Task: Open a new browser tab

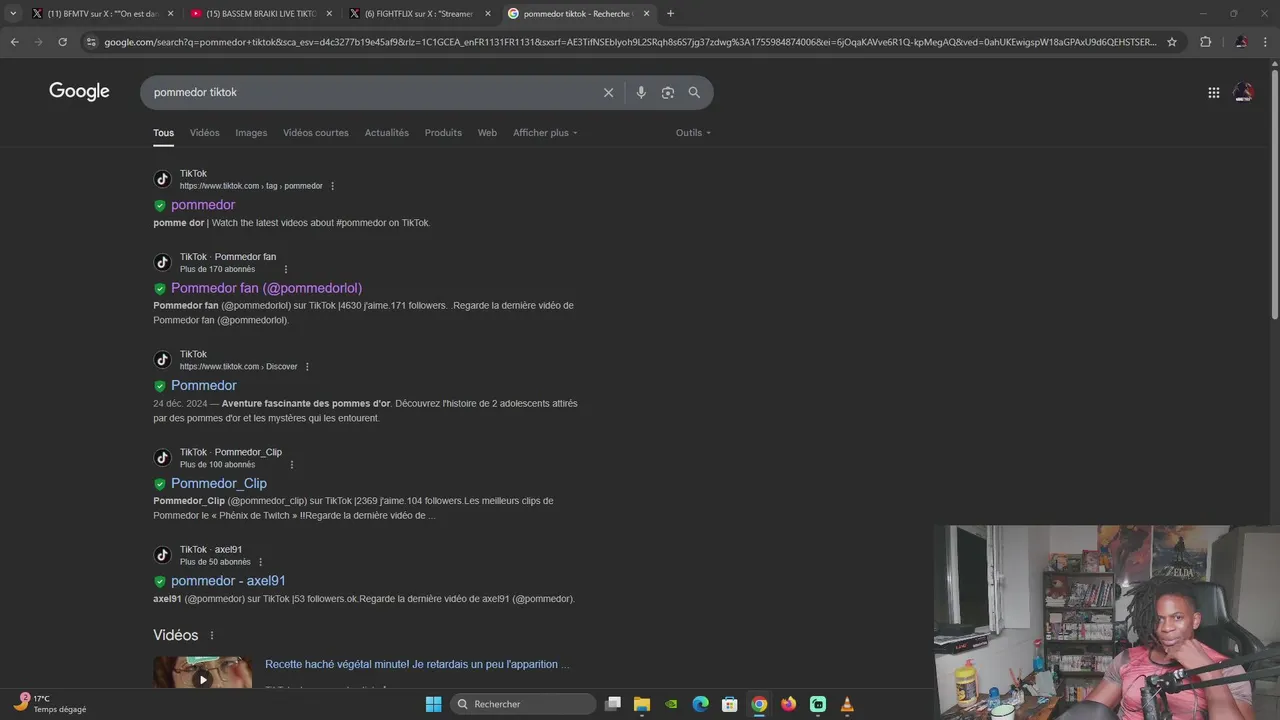Action: pos(670,13)
